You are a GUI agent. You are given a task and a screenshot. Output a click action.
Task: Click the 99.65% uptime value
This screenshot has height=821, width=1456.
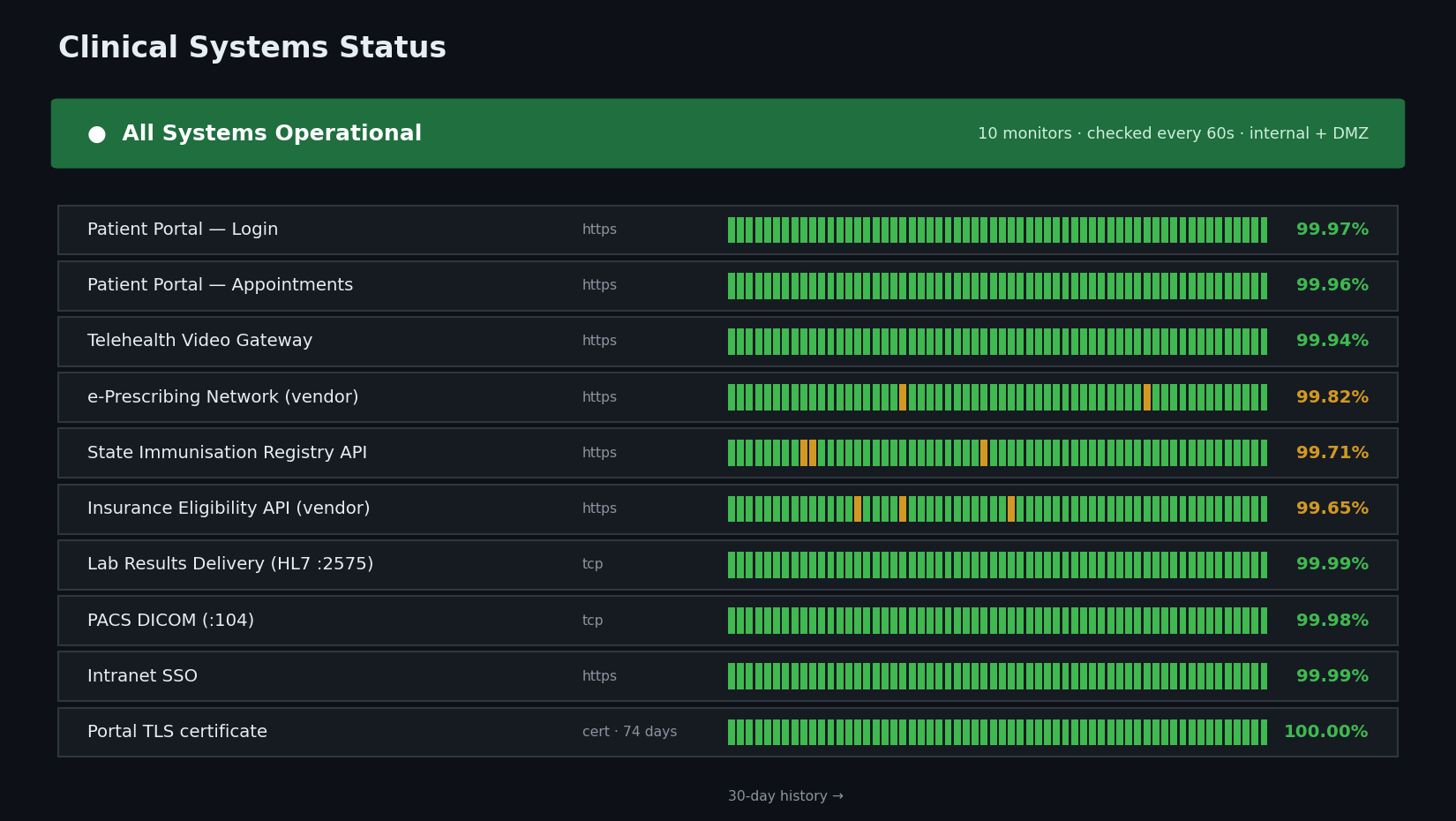point(1332,508)
